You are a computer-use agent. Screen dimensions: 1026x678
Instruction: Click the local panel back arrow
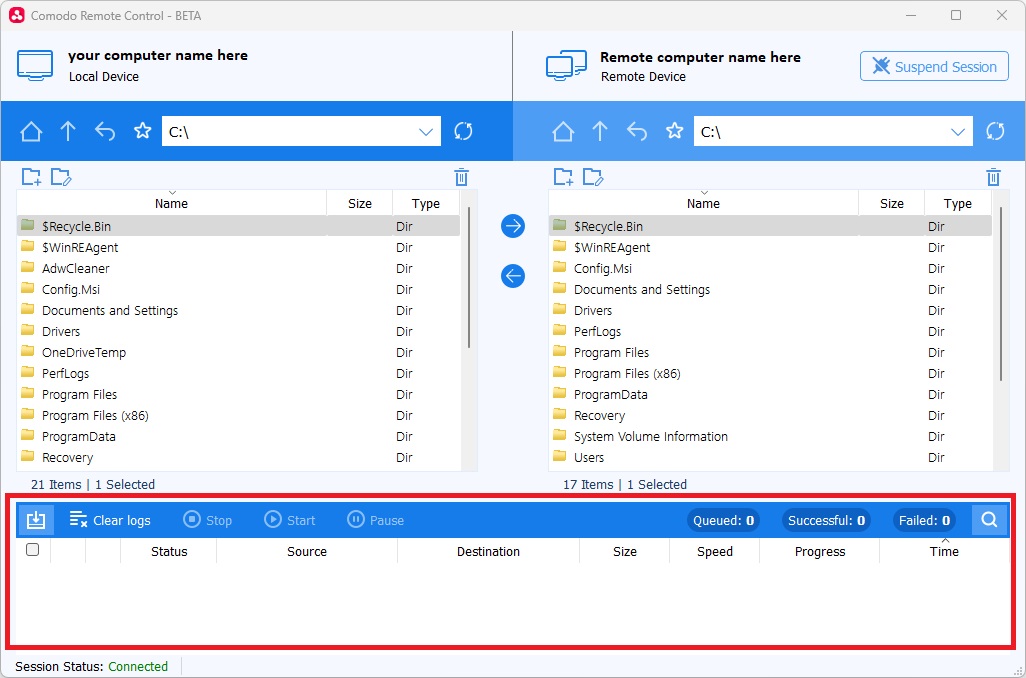coord(105,131)
